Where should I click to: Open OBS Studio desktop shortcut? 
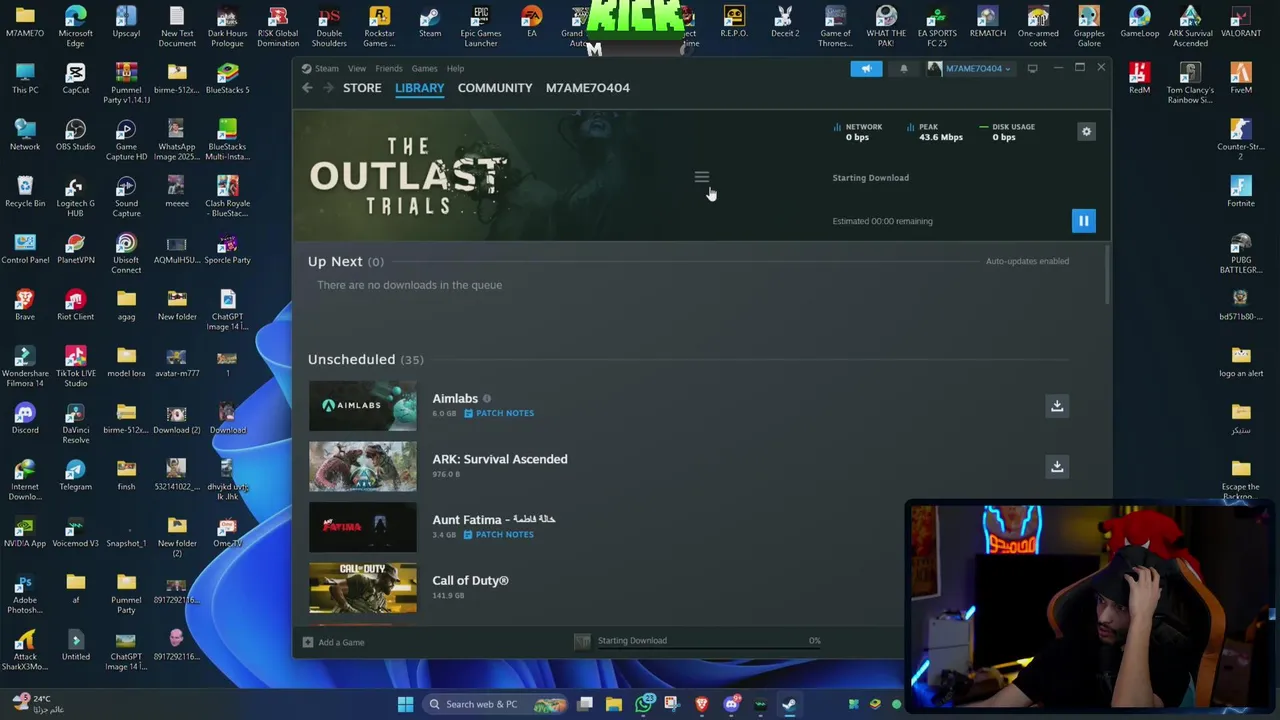coord(75,135)
